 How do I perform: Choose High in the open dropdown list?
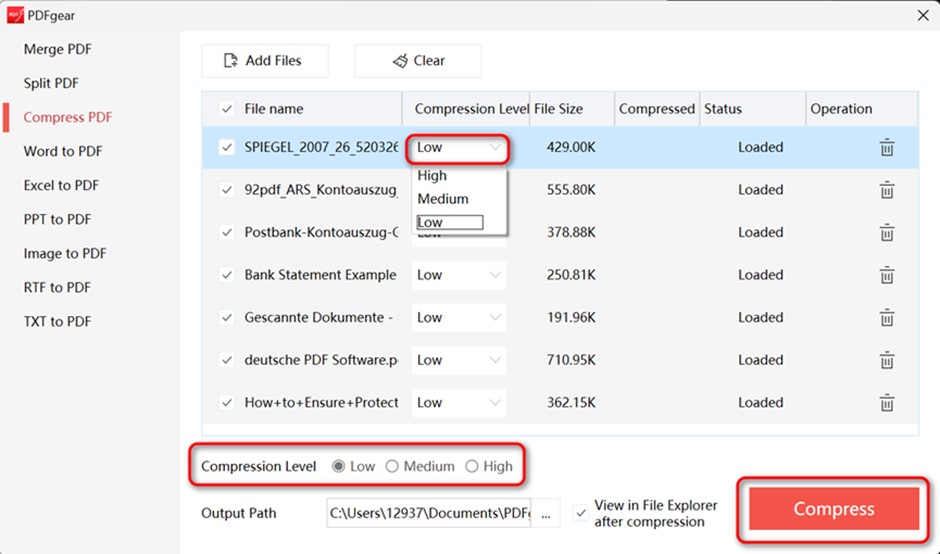[459, 176]
